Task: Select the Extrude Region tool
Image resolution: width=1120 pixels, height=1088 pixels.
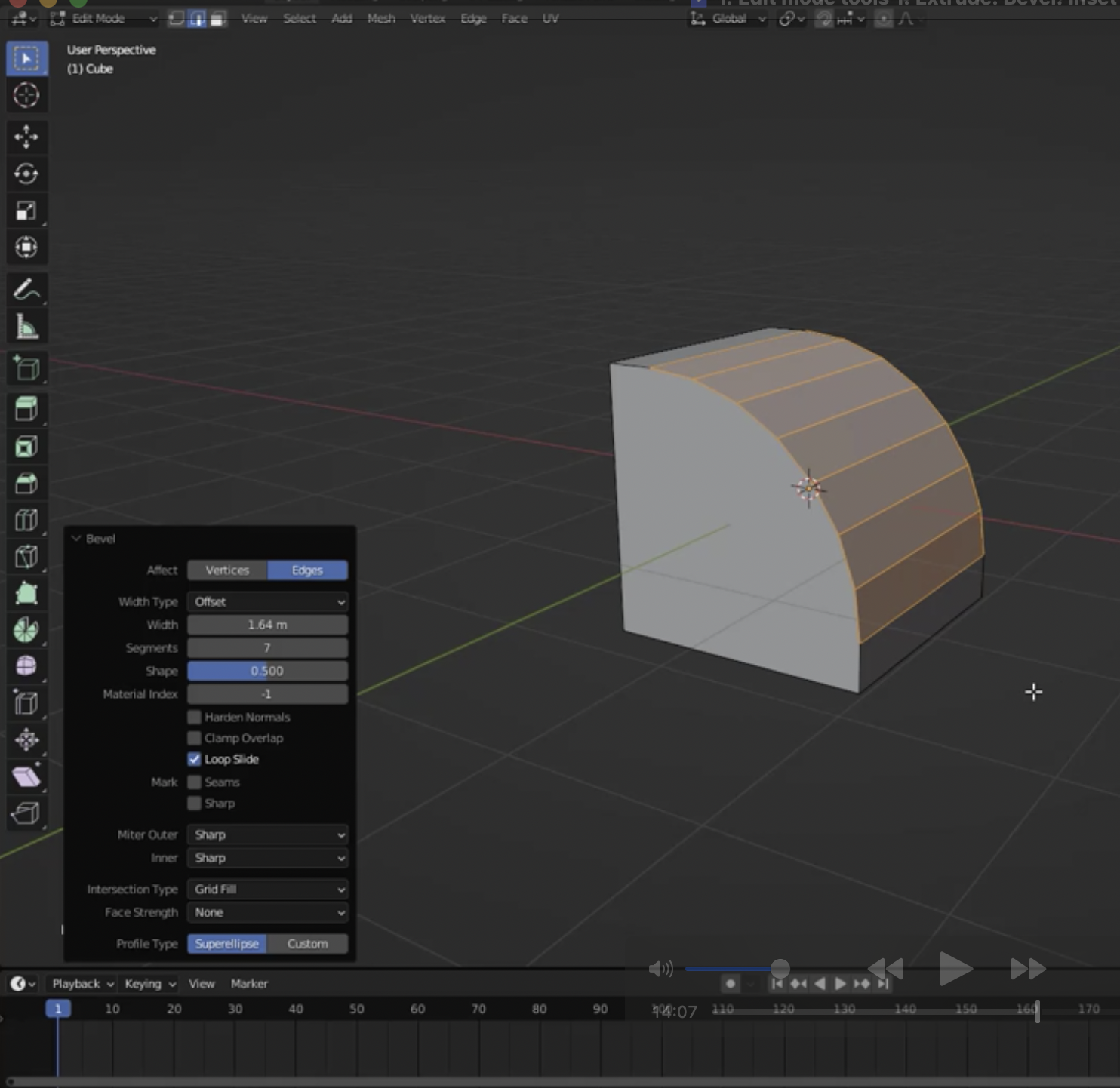Action: pyautogui.click(x=26, y=410)
